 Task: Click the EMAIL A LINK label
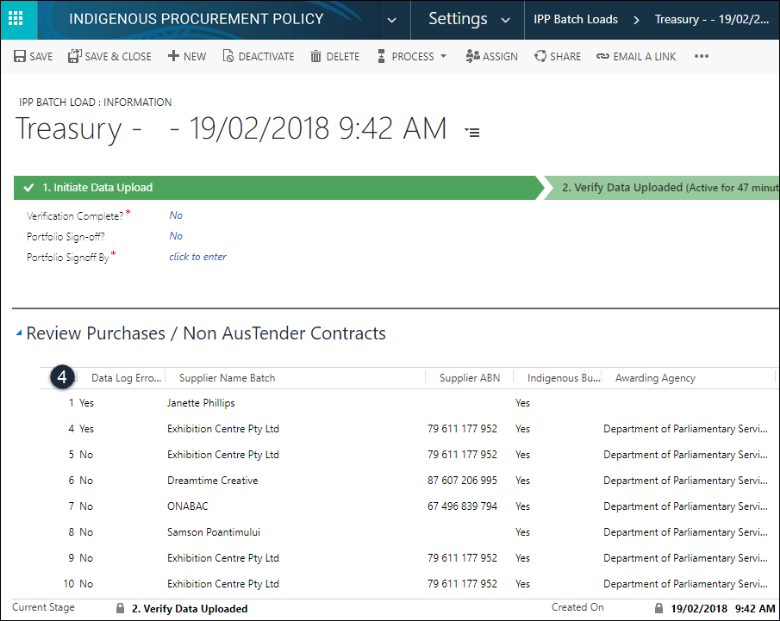click(x=644, y=57)
